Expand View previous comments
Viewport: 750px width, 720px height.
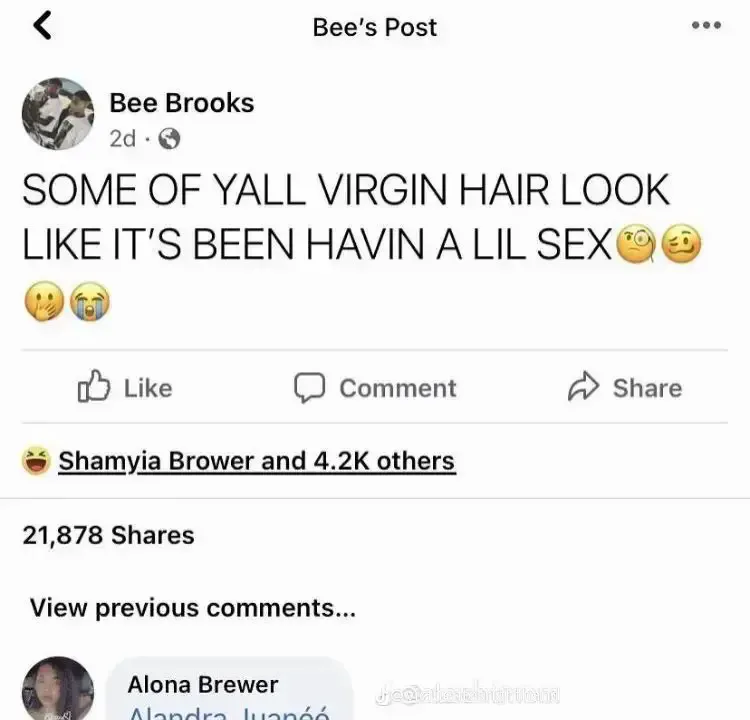click(x=193, y=608)
